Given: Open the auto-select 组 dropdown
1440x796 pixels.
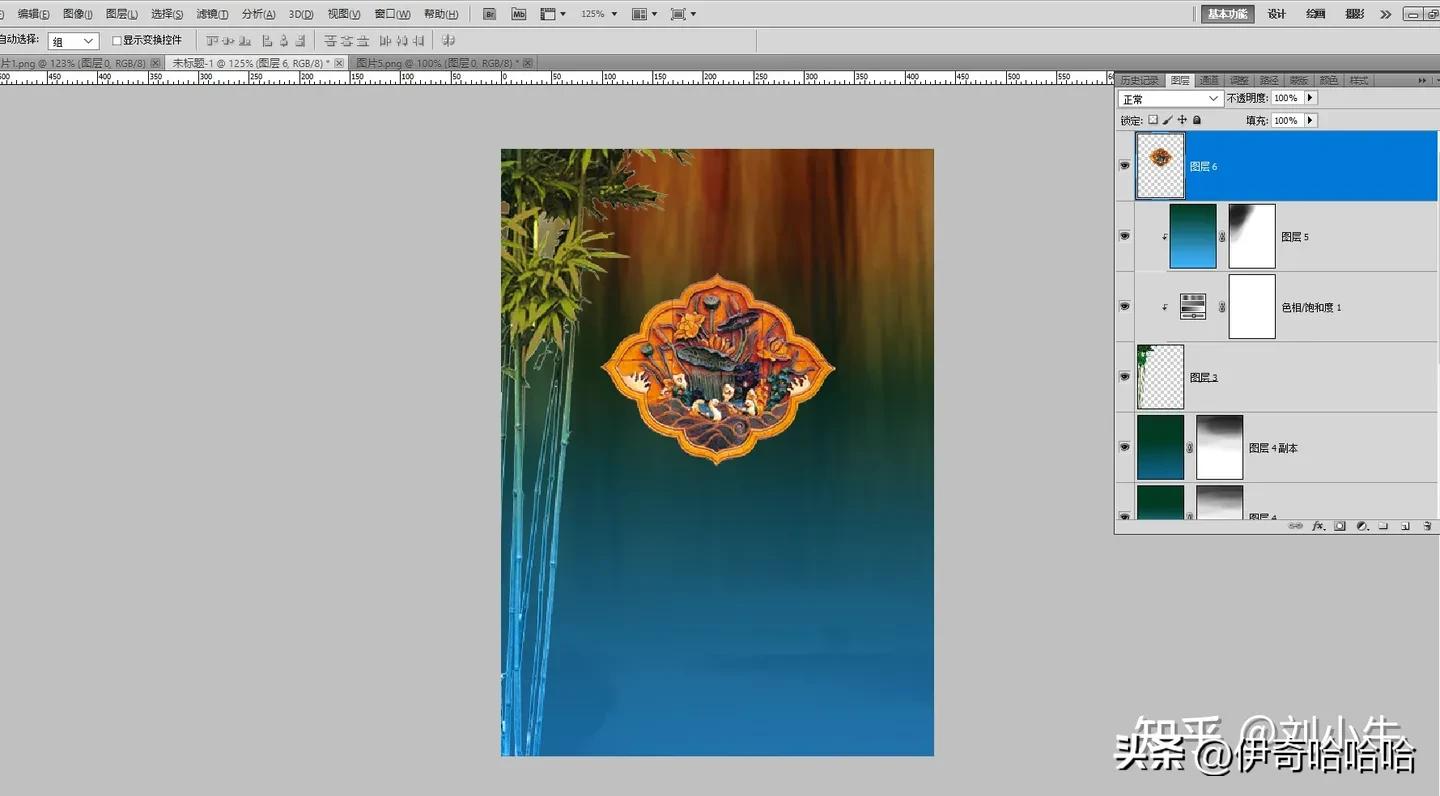Looking at the screenshot, I should pos(72,40).
